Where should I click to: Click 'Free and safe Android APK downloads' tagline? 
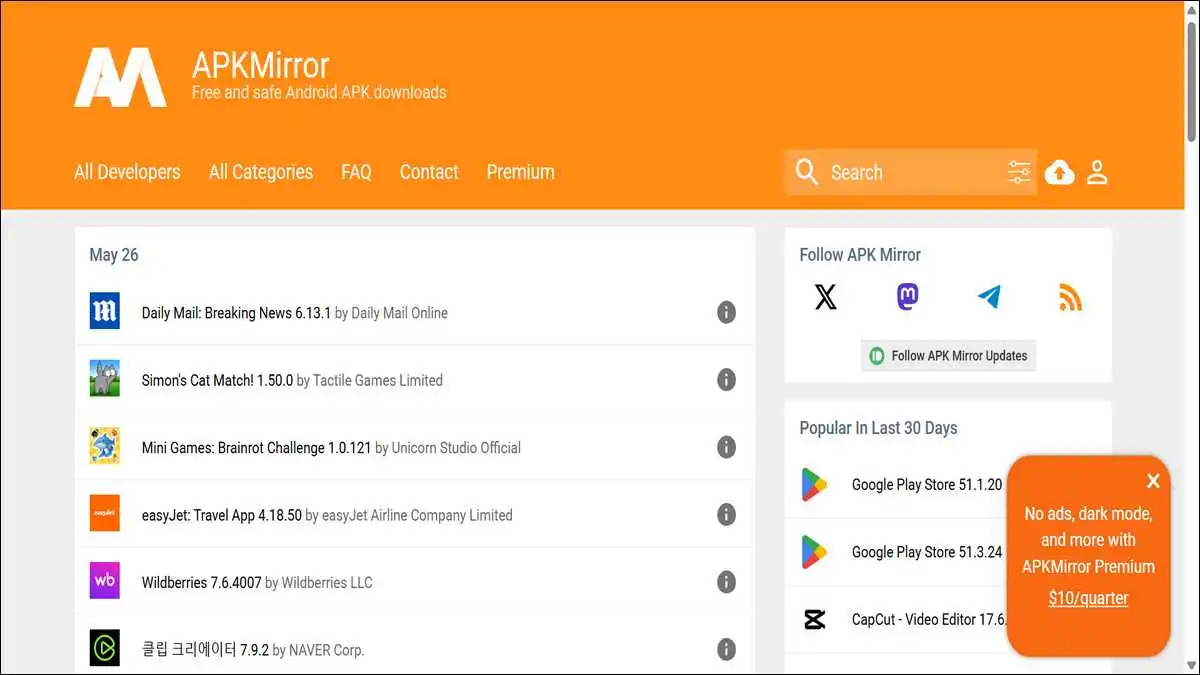(x=319, y=92)
